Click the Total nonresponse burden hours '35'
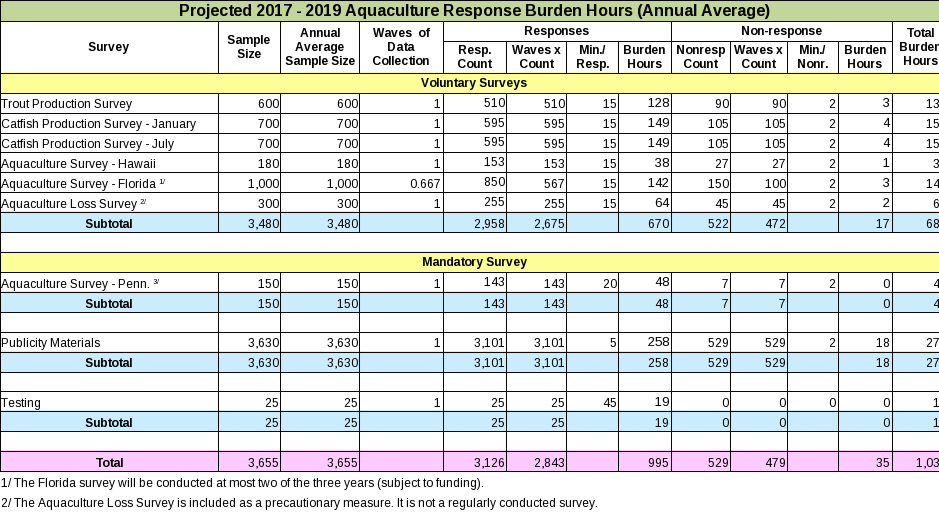The width and height of the screenshot is (939, 512). point(865,462)
